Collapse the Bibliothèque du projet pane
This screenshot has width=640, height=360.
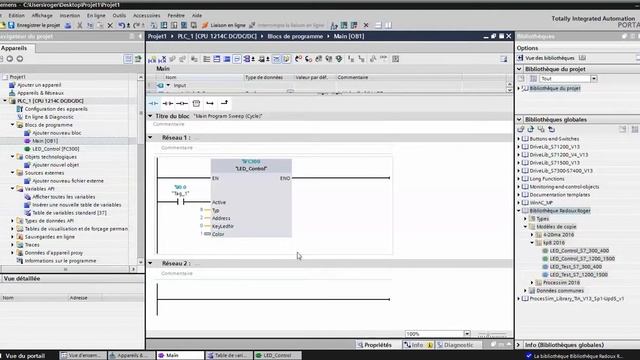(x=520, y=69)
